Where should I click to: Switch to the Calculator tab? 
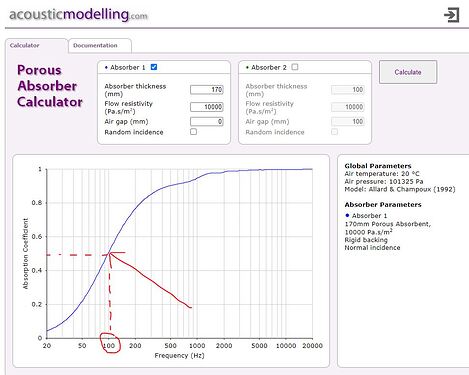click(24, 45)
